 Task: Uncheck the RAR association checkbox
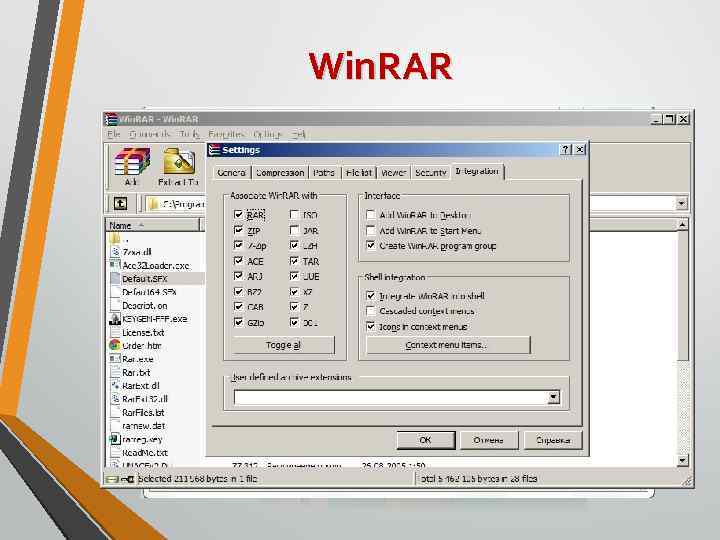click(x=238, y=214)
